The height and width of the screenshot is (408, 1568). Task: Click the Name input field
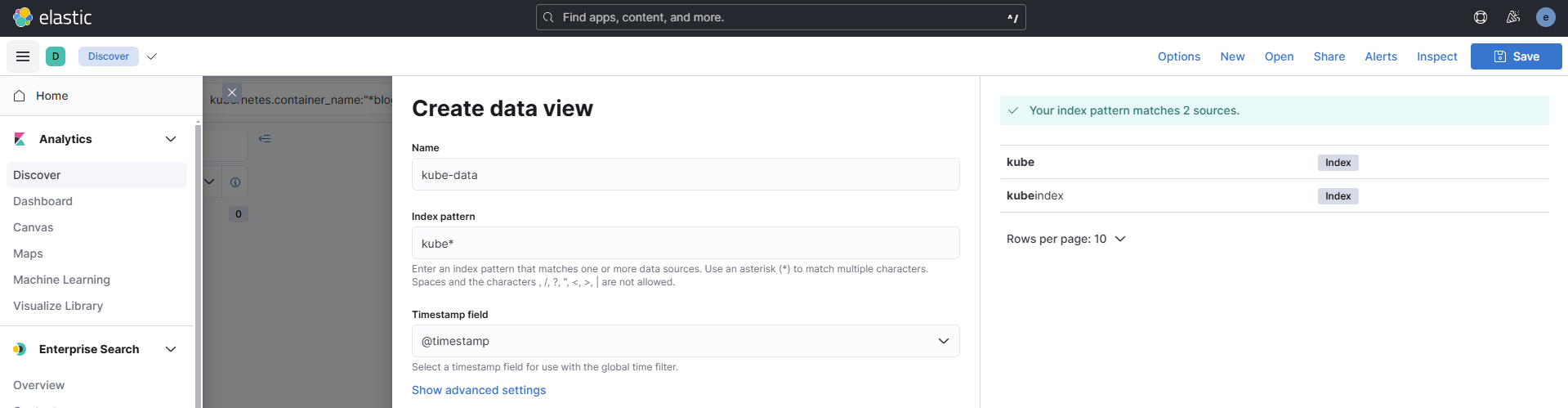click(x=686, y=174)
